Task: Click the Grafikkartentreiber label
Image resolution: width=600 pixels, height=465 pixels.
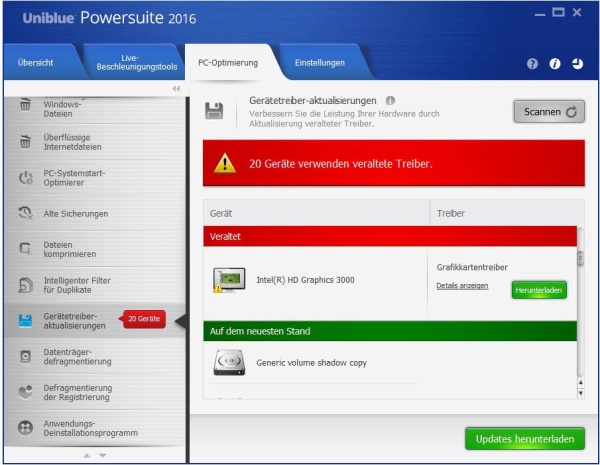Action: 472,267
